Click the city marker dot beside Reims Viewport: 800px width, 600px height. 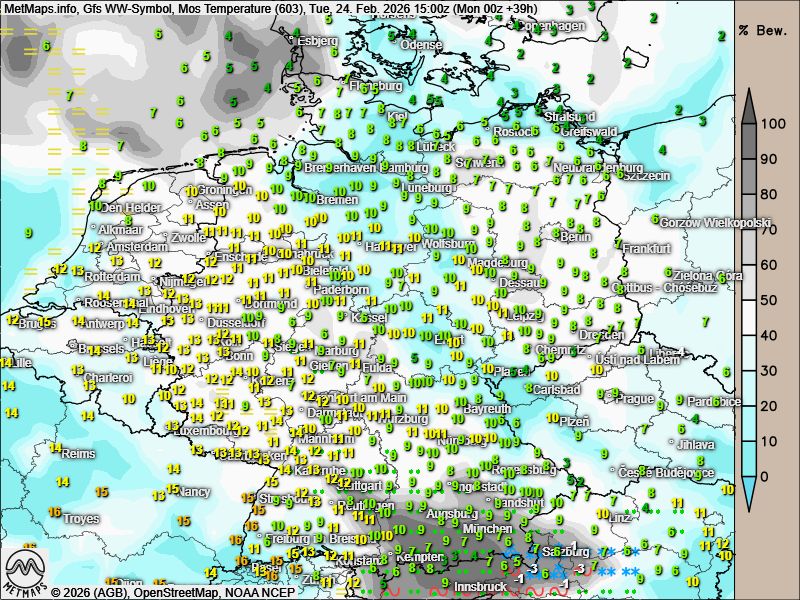click(x=58, y=453)
